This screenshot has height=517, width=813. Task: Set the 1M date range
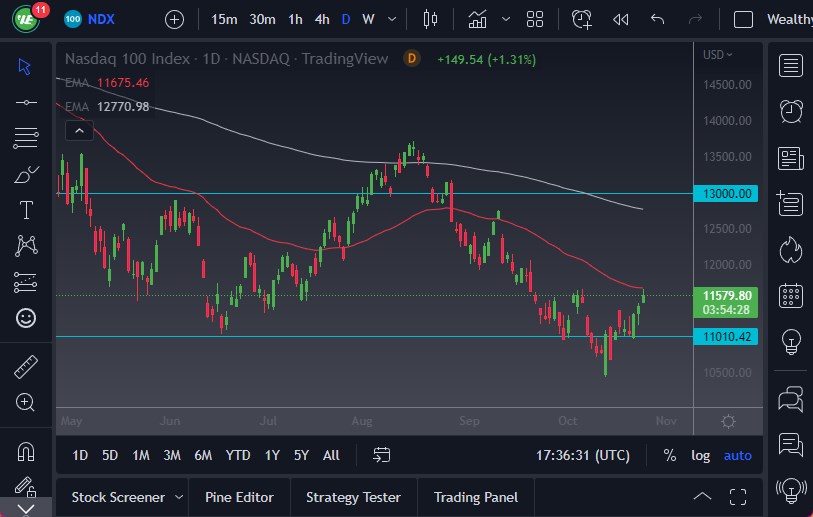click(x=141, y=455)
